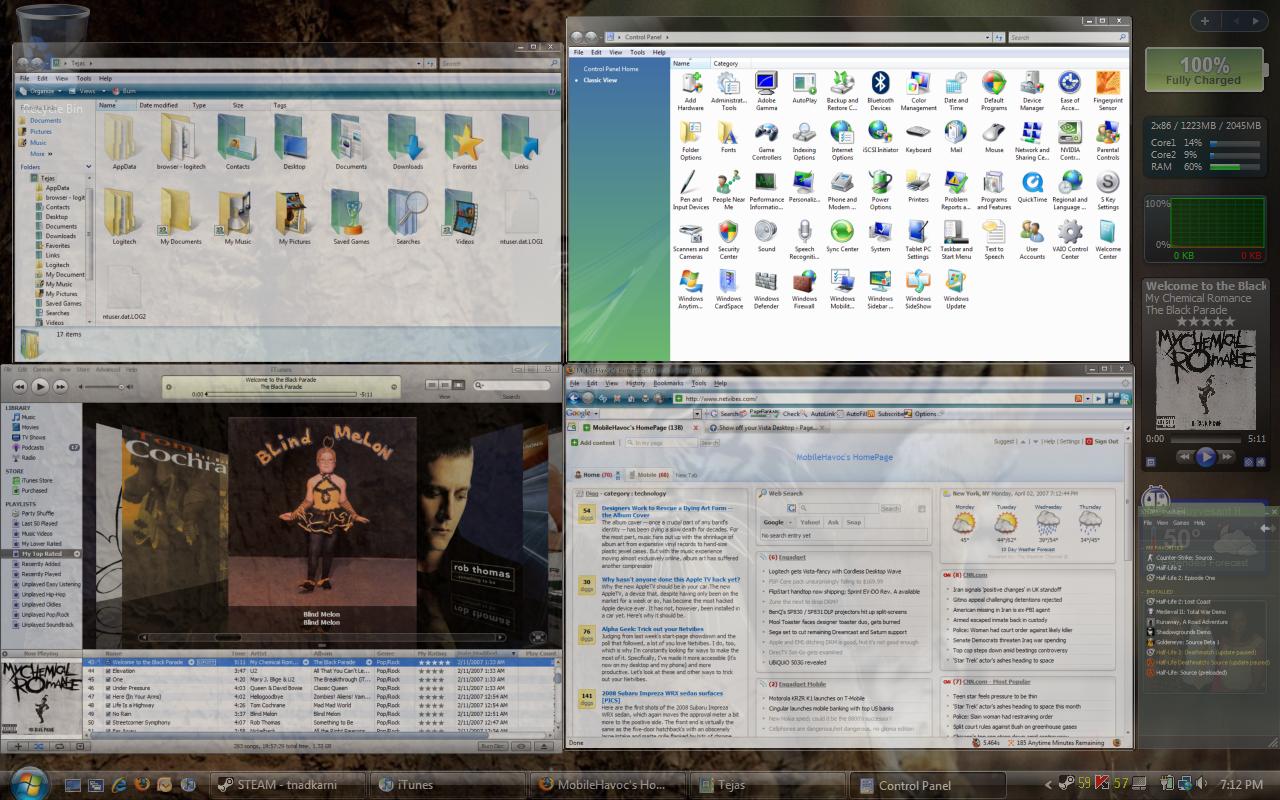Open iTunes search options magnifier dropdown
This screenshot has width=1280, height=800.
click(x=481, y=385)
